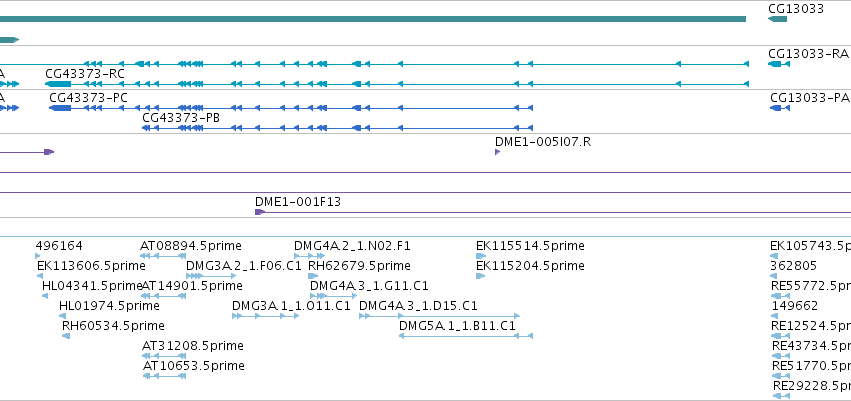Click the RH62679.5prime arrow glyph
Screen dimensions: 851x401
pyautogui.click(x=313, y=276)
